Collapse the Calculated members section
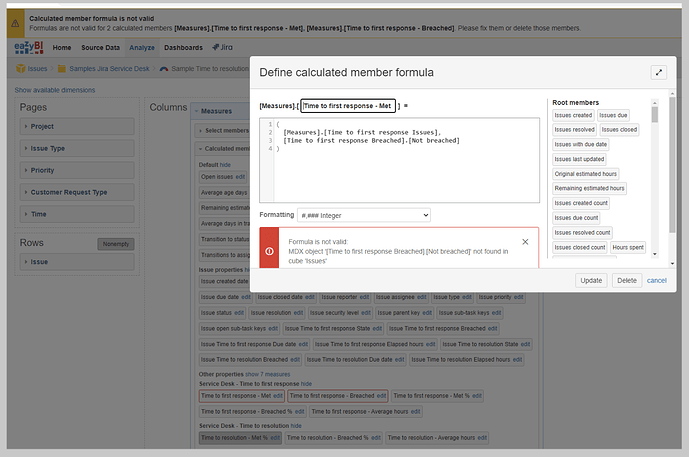Screen dimensions: 689x457 pyautogui.click(x=223, y=149)
